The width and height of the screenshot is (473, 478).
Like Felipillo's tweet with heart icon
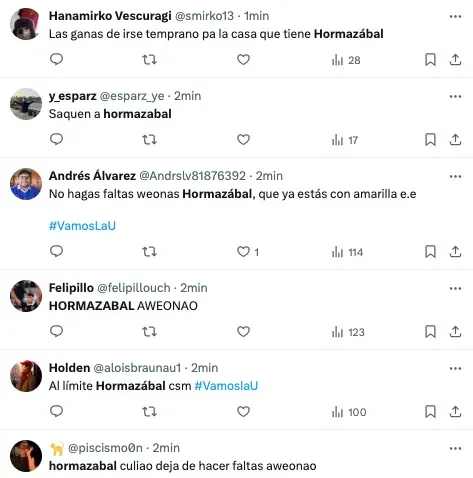243,332
